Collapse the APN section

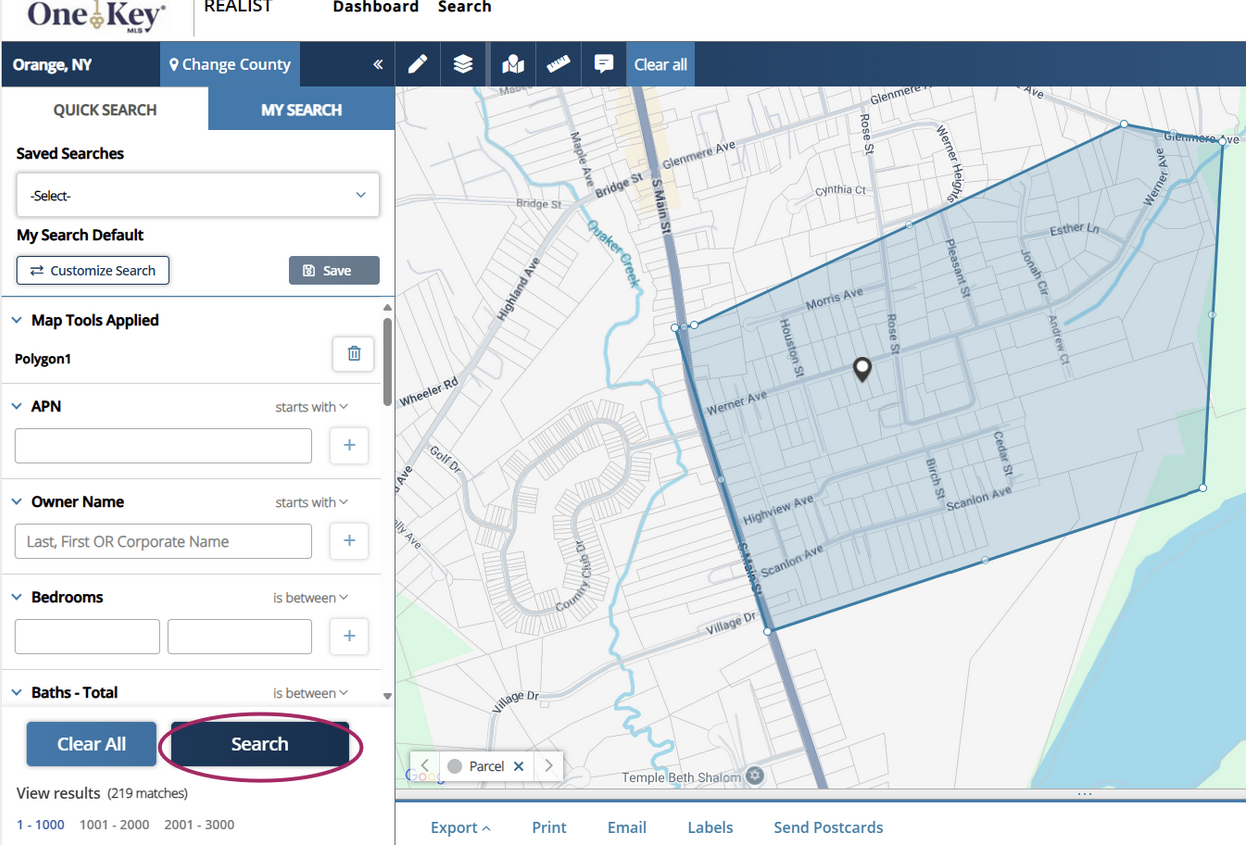17,406
